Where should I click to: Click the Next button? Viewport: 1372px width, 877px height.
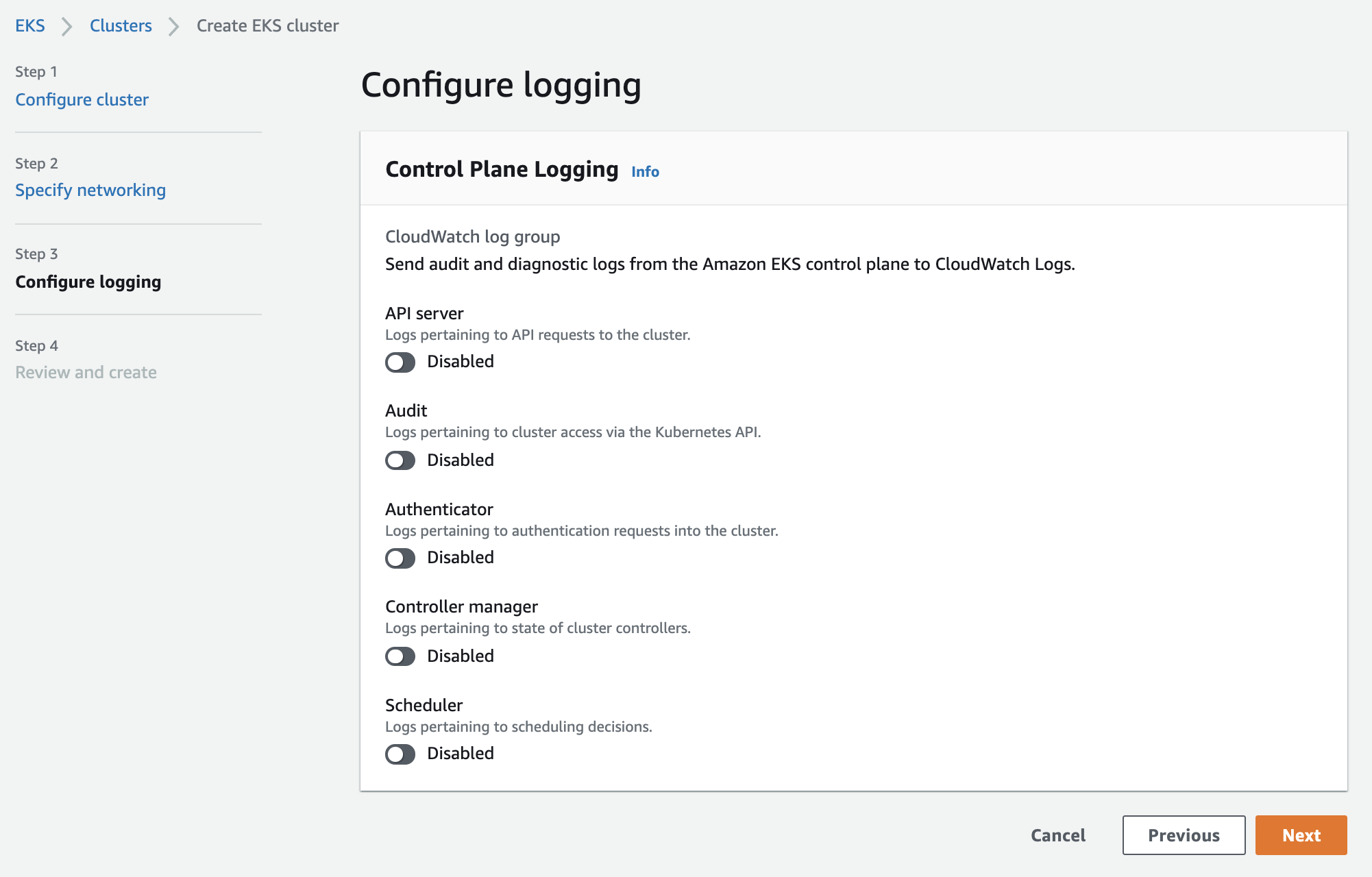pos(1301,835)
